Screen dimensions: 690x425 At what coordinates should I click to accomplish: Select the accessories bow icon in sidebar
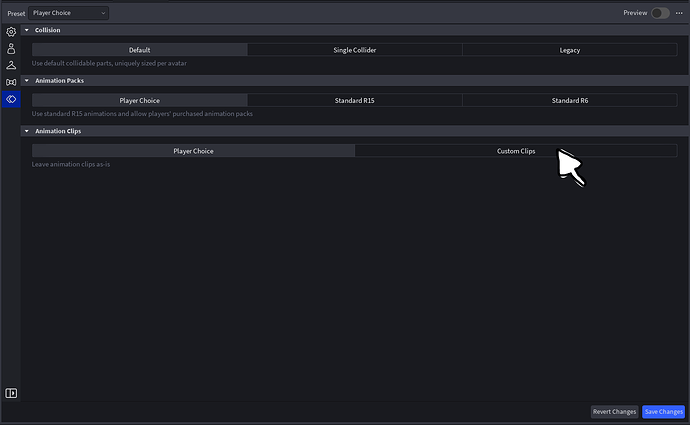11,82
